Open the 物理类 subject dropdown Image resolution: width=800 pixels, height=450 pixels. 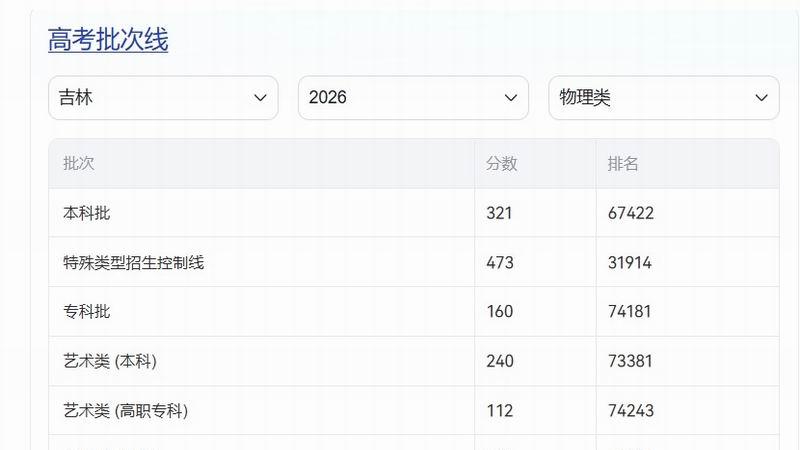coord(664,97)
